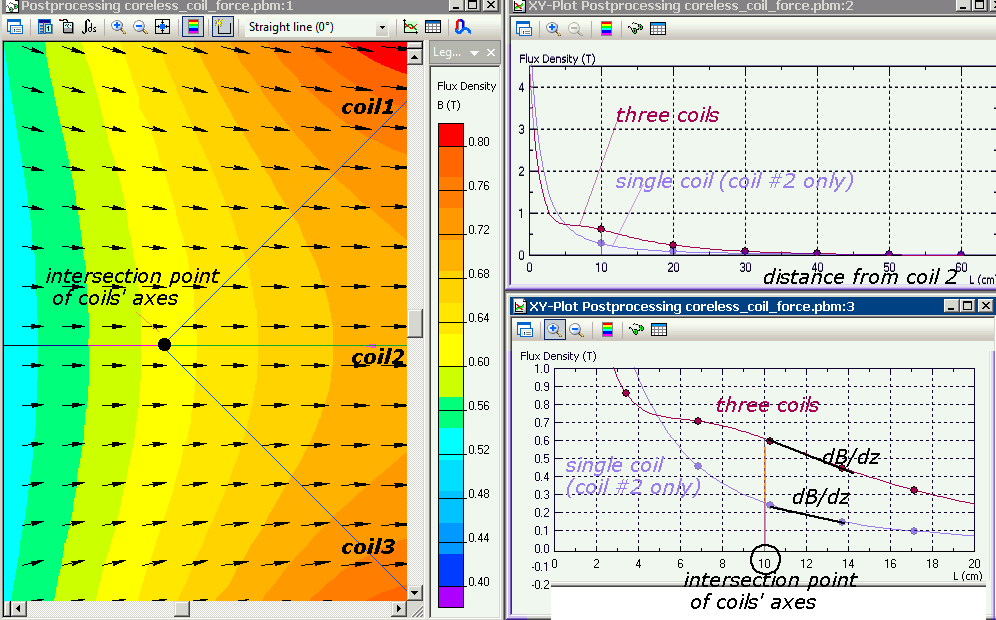Toggle the color legend button in field toolbar

coord(193,27)
